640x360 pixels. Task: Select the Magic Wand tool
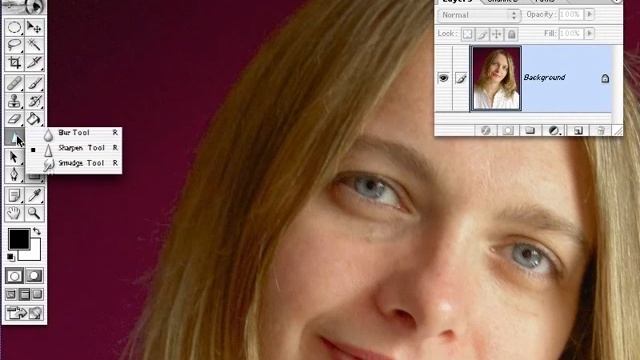coord(34,44)
